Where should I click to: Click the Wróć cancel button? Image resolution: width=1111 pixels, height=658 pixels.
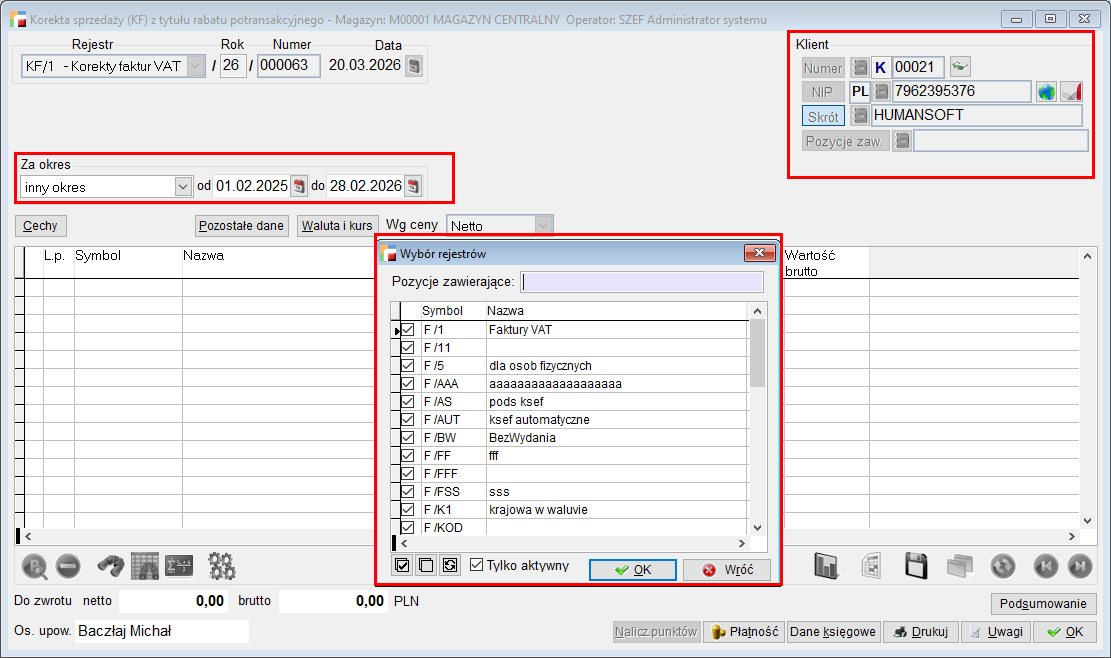727,570
